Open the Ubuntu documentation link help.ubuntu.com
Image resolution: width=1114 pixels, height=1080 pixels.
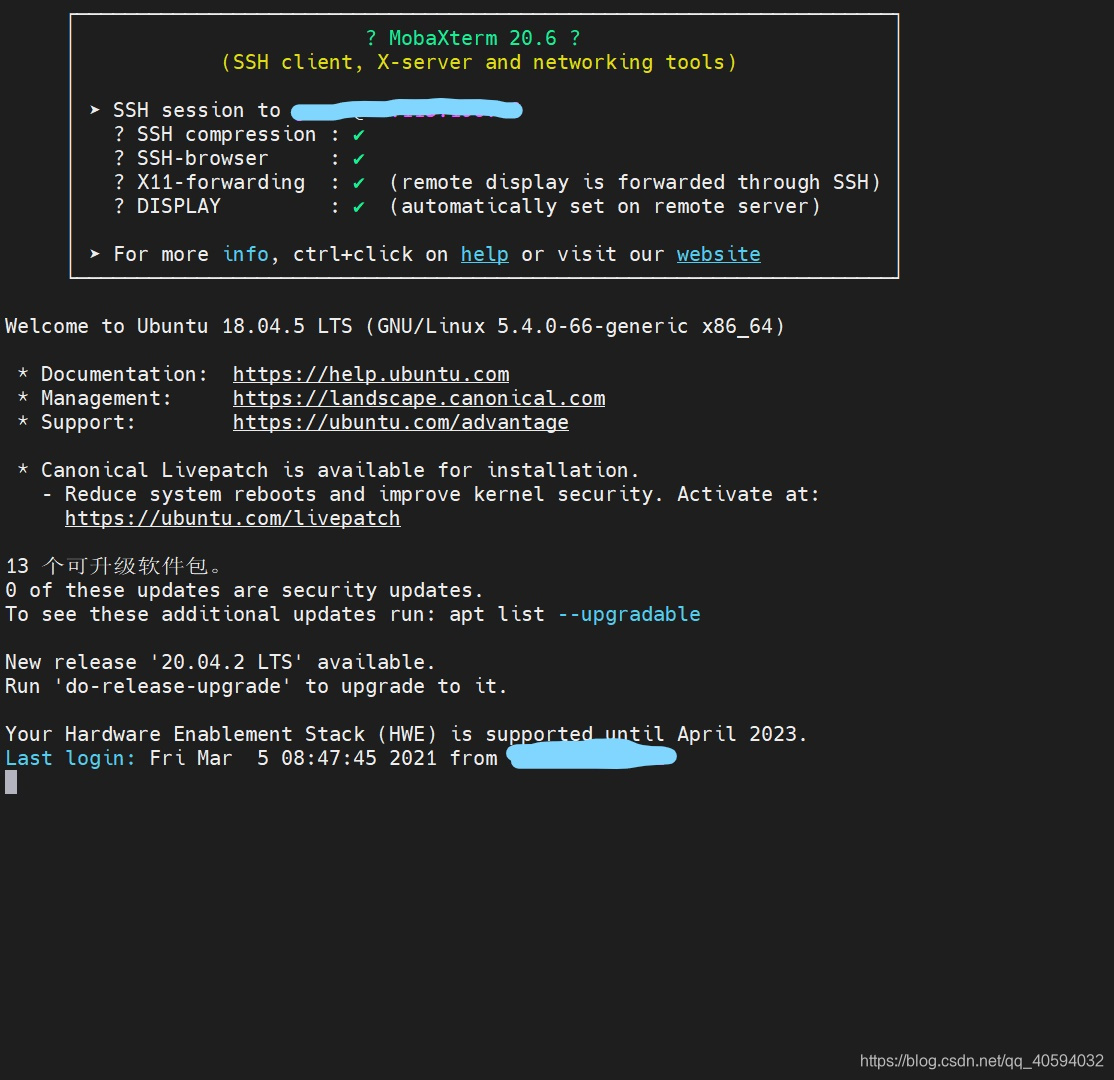coord(371,374)
